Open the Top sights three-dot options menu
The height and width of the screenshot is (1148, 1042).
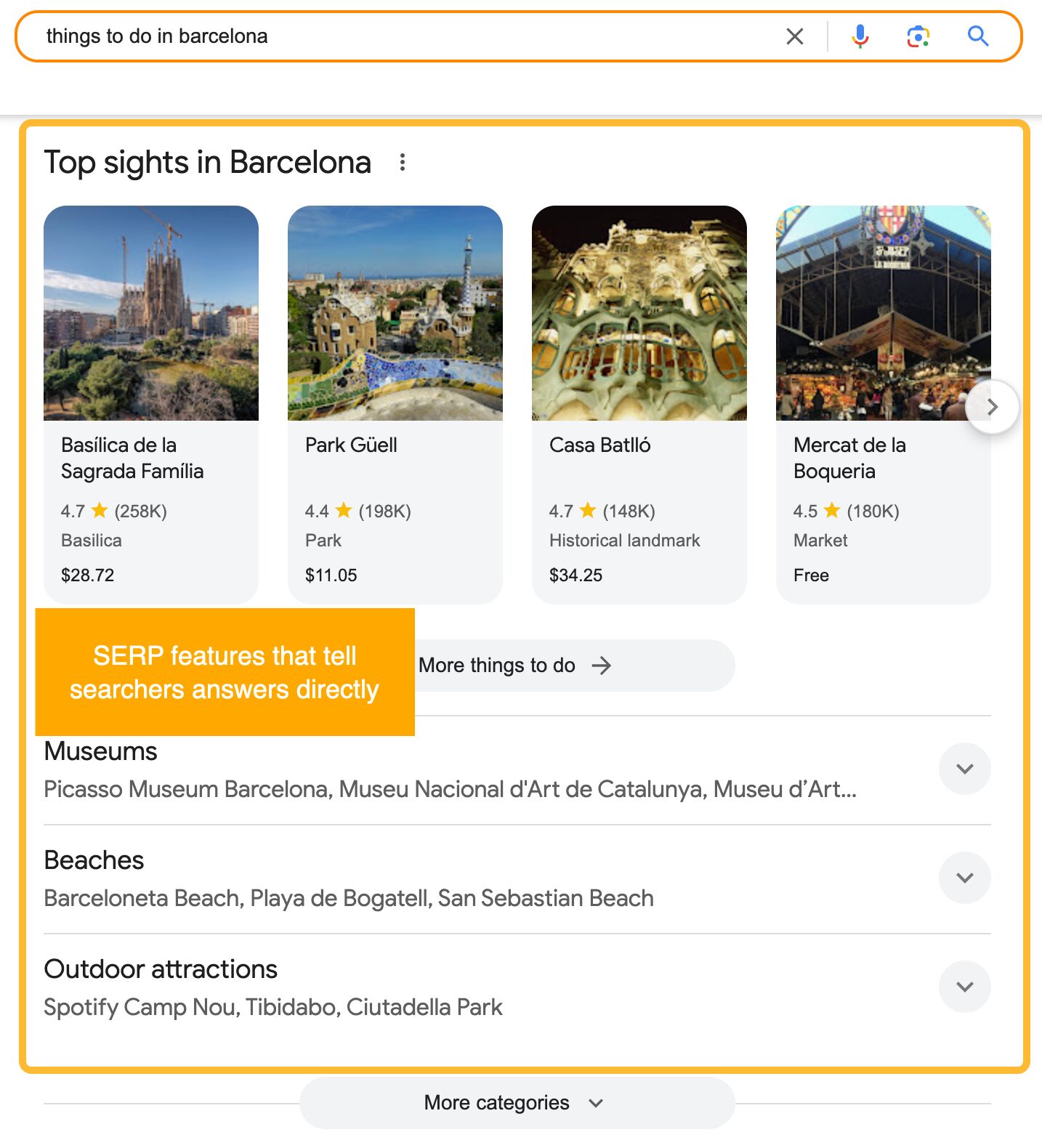[x=403, y=161]
